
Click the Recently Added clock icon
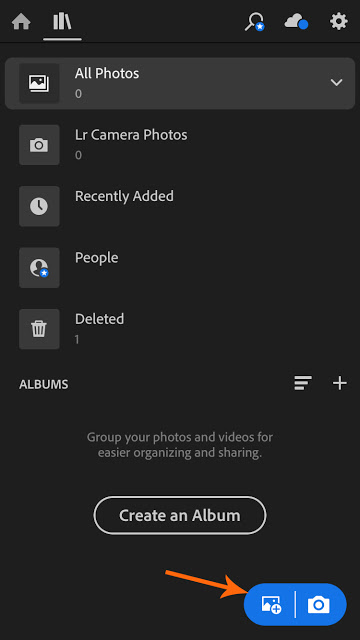(x=39, y=206)
